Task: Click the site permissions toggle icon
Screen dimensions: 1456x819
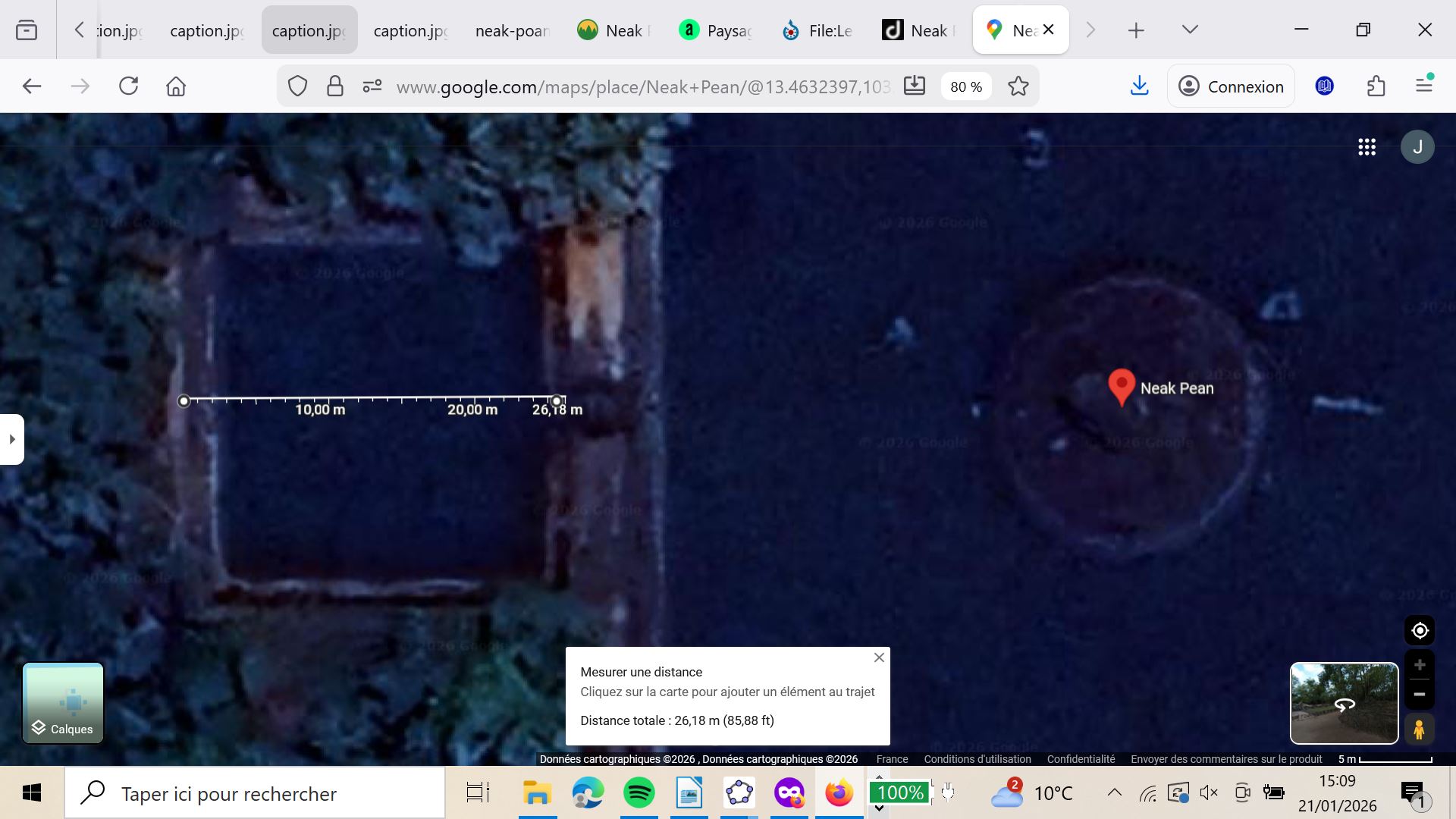Action: (372, 86)
